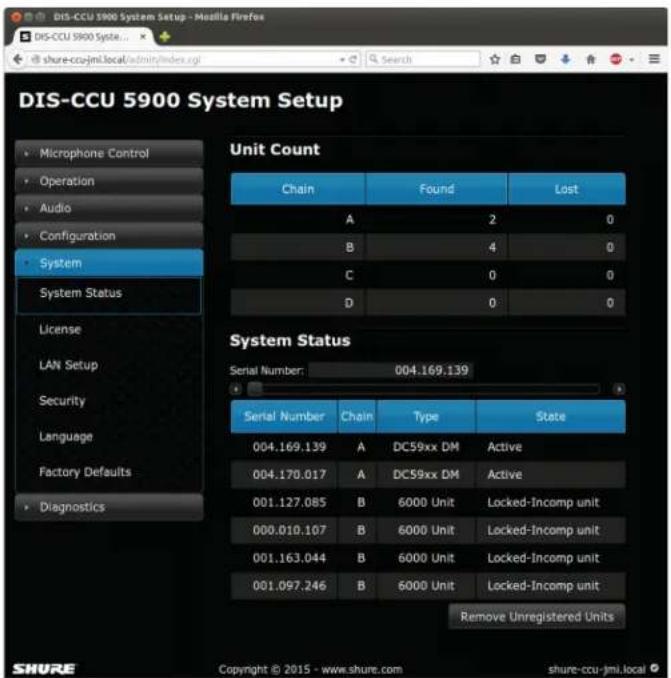
Task: Open the LAN Setup page
Action: click(68, 365)
